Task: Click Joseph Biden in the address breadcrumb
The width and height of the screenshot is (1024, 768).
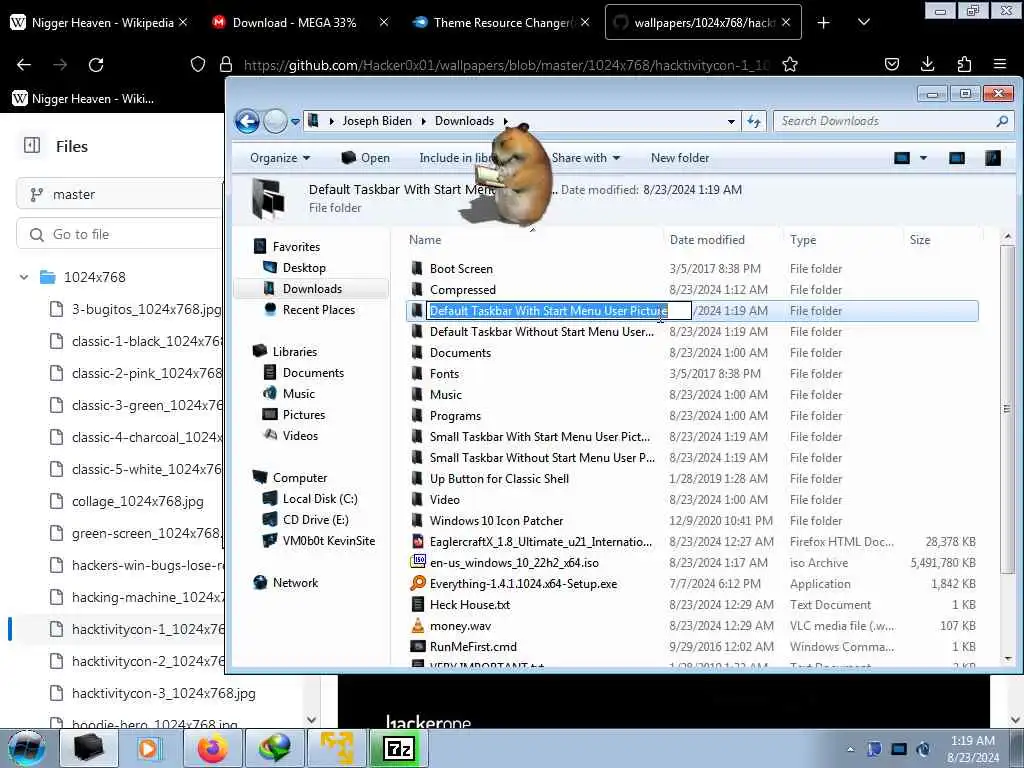Action: tap(377, 121)
